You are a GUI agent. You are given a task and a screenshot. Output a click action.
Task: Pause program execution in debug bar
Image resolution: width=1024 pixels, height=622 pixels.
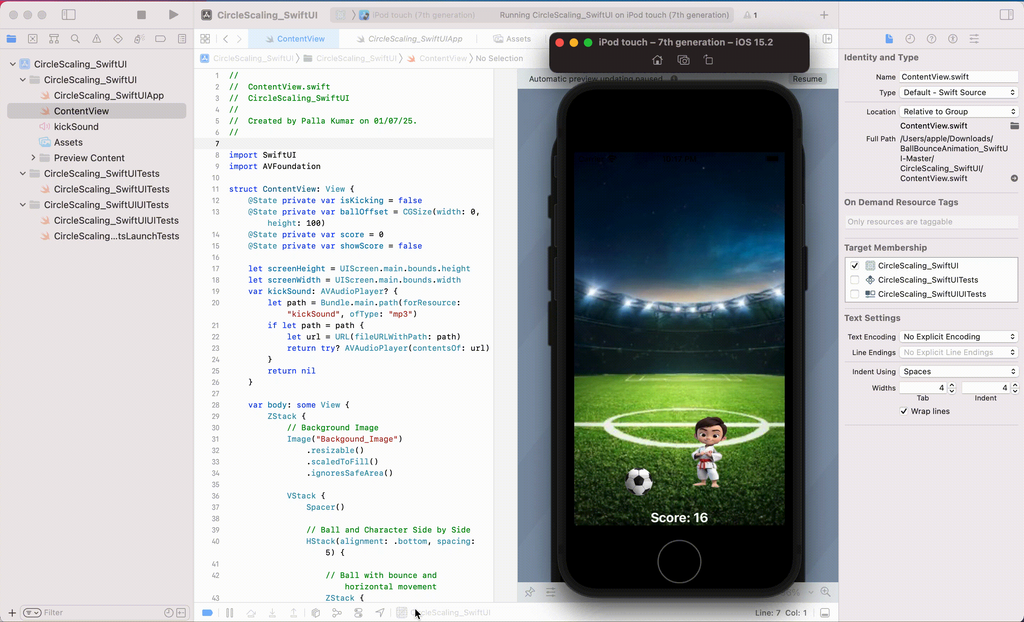229,613
